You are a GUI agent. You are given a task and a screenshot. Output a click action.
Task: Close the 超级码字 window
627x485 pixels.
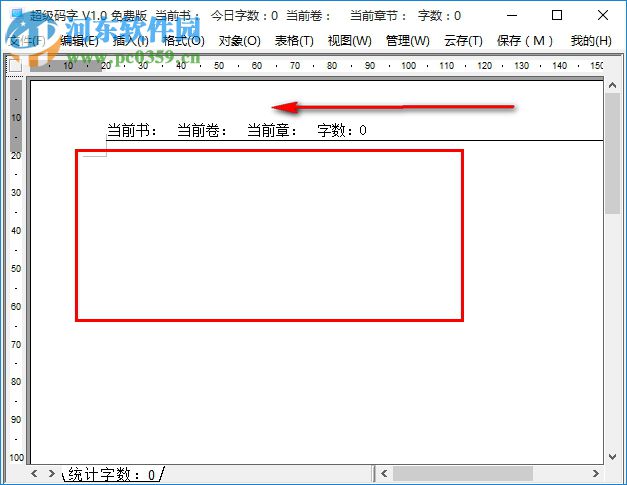point(603,15)
